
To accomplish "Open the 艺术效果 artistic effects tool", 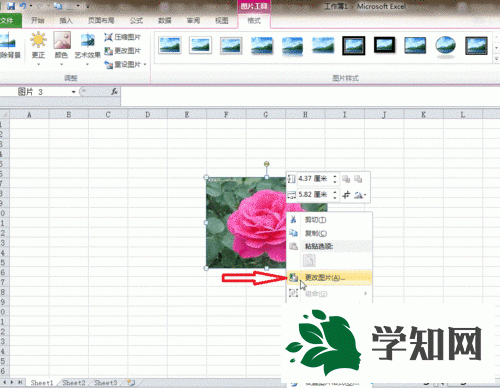I will click(87, 46).
